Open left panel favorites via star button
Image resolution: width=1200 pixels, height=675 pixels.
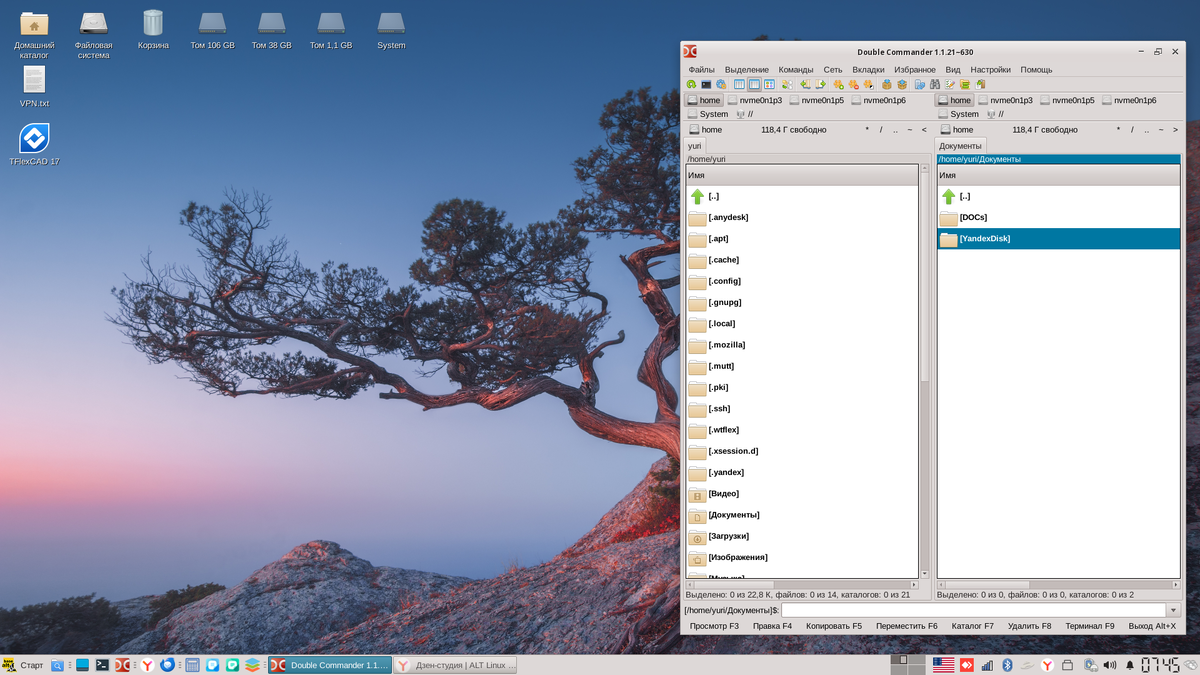click(866, 129)
